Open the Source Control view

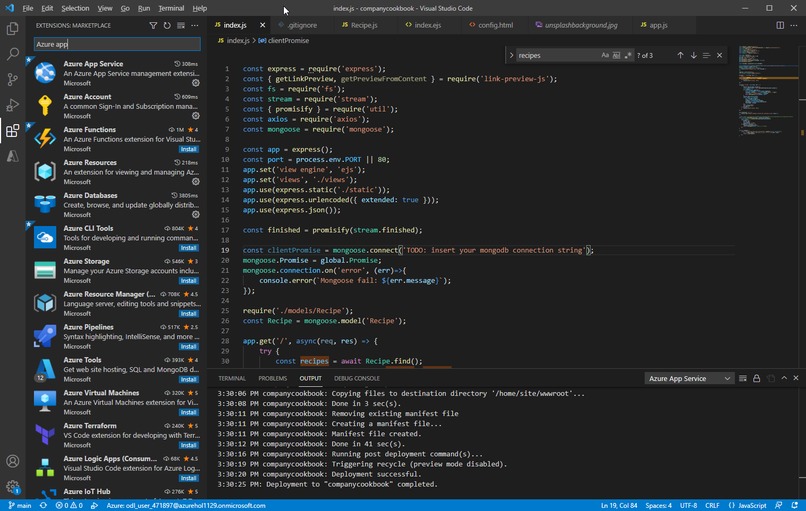(12, 79)
